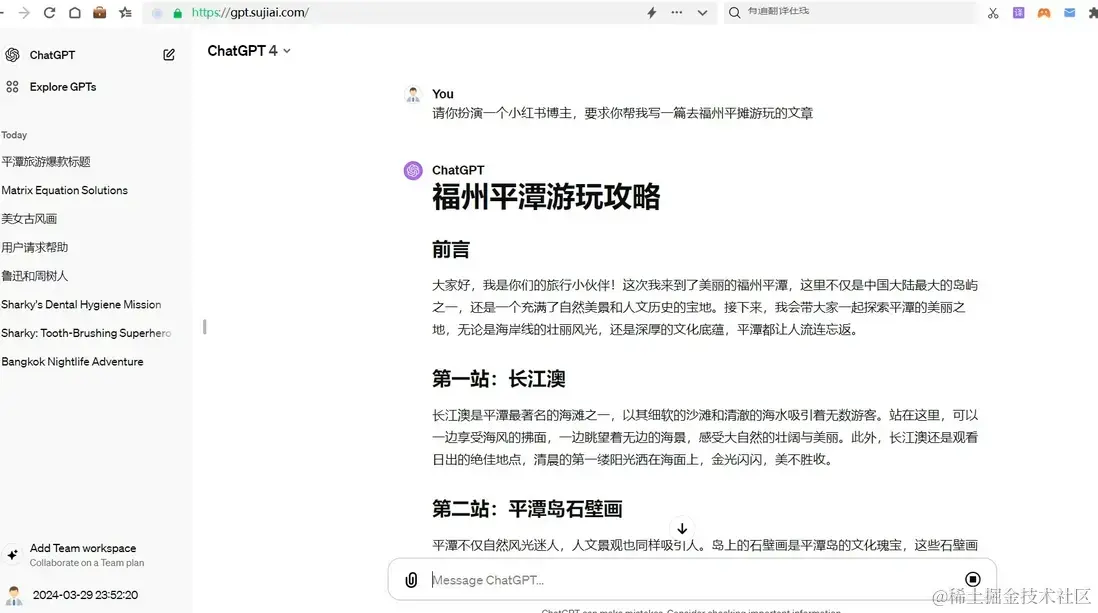Screen dimensions: 1098x613
Task: Open the purple extension icon in toolbar
Action: click(1018, 13)
